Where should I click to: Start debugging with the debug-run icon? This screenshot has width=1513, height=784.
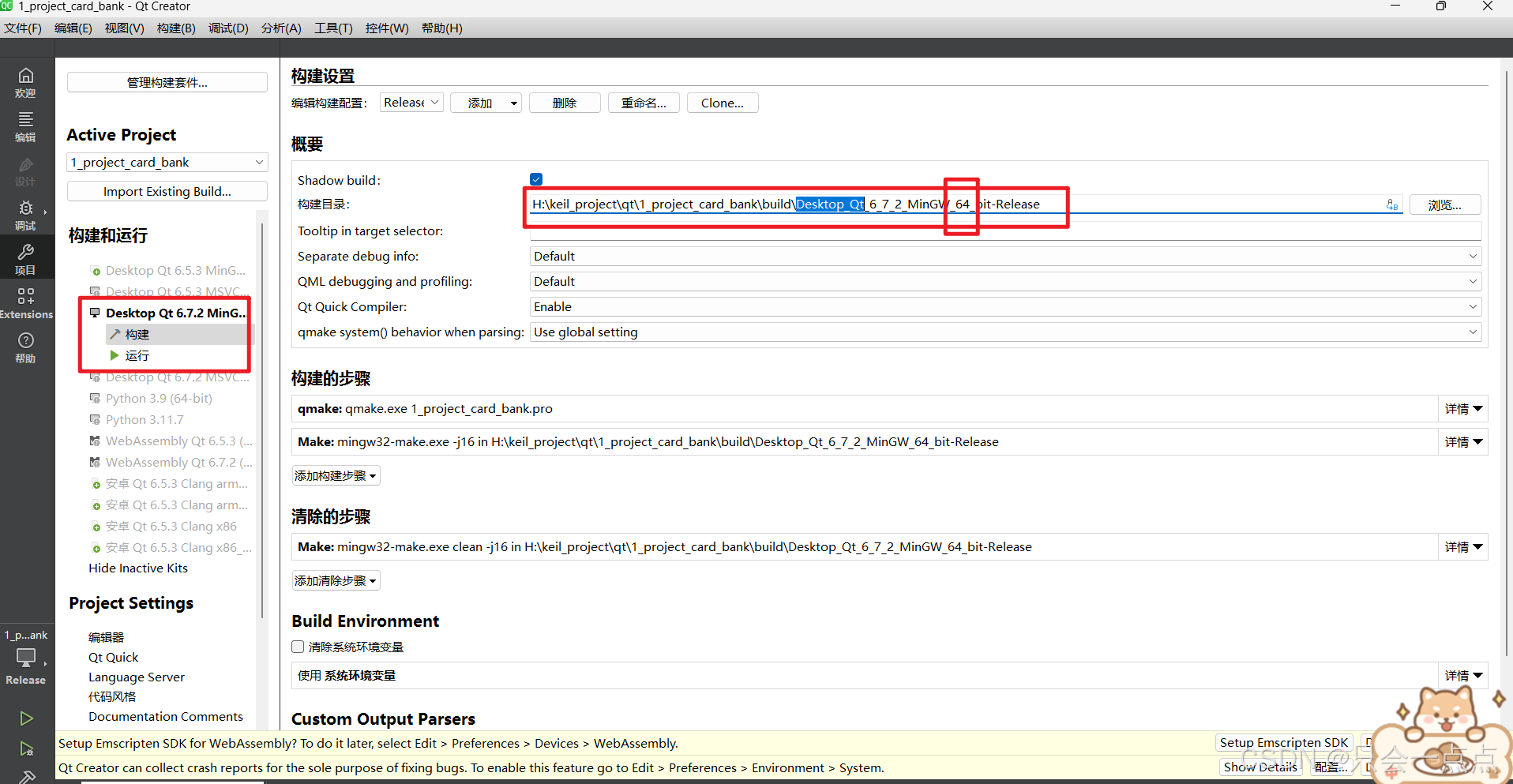pos(26,748)
